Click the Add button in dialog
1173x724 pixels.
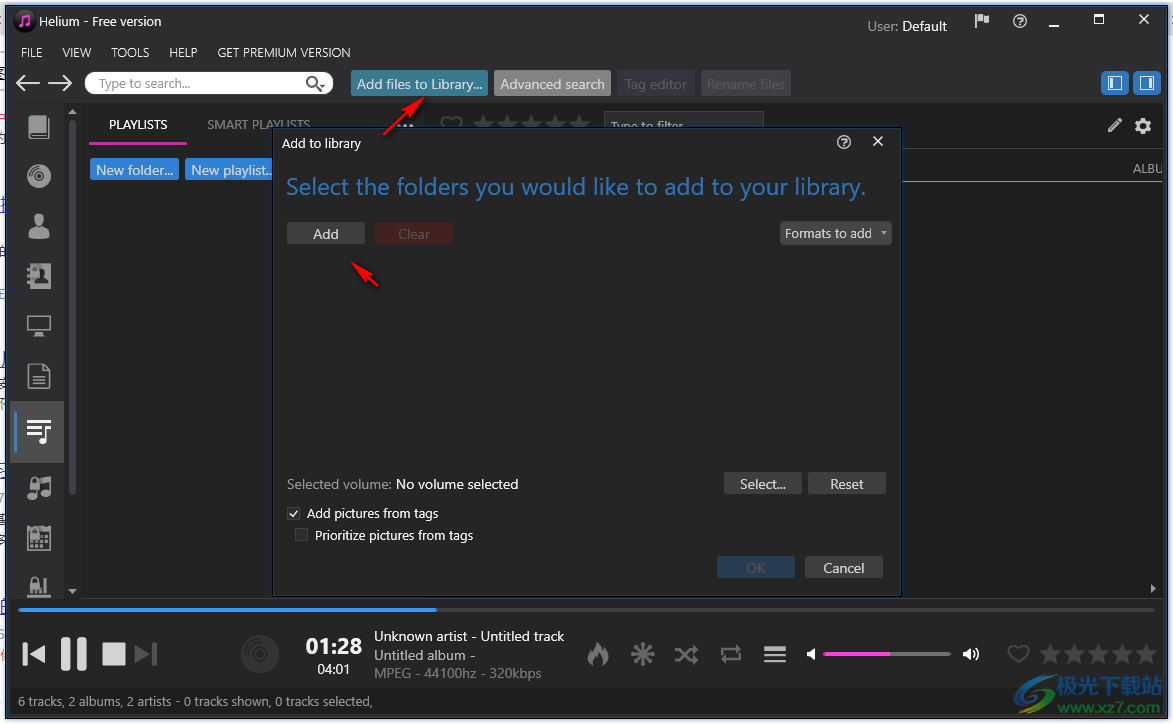click(326, 233)
